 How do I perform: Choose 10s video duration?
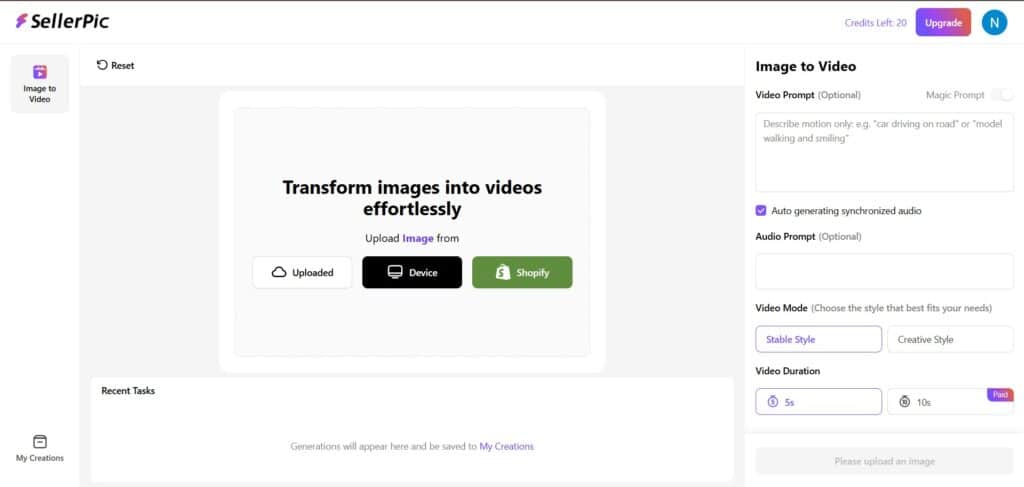950,402
